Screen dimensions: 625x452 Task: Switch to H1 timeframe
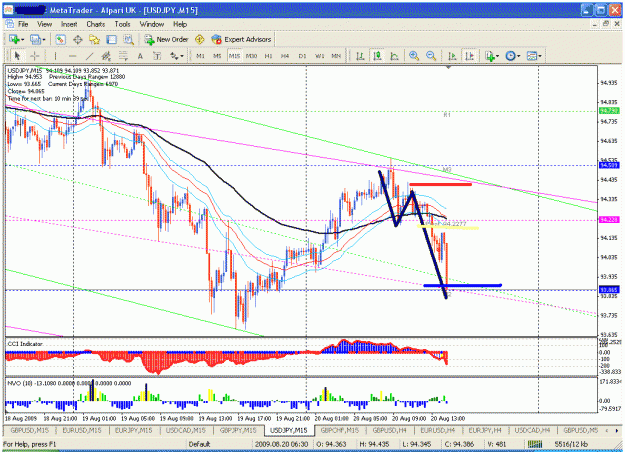tap(268, 56)
